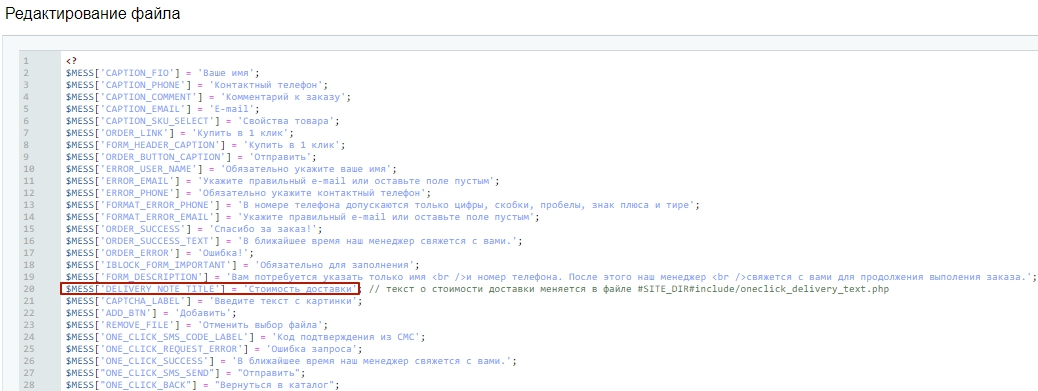Place cursor in CAPTION_EMAIL 'E-mail' line
This screenshot has height=391, width=1038.
(163, 109)
